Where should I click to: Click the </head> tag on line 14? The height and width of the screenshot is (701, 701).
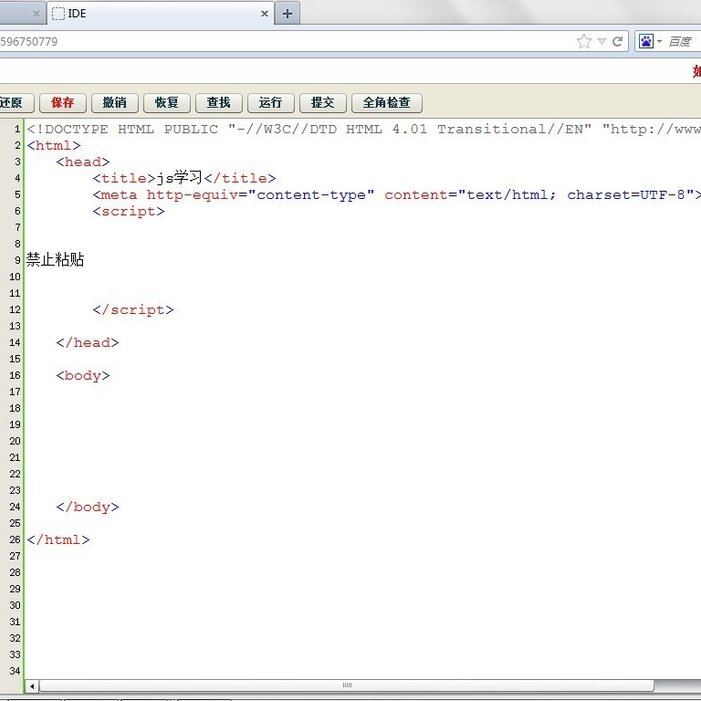(88, 343)
